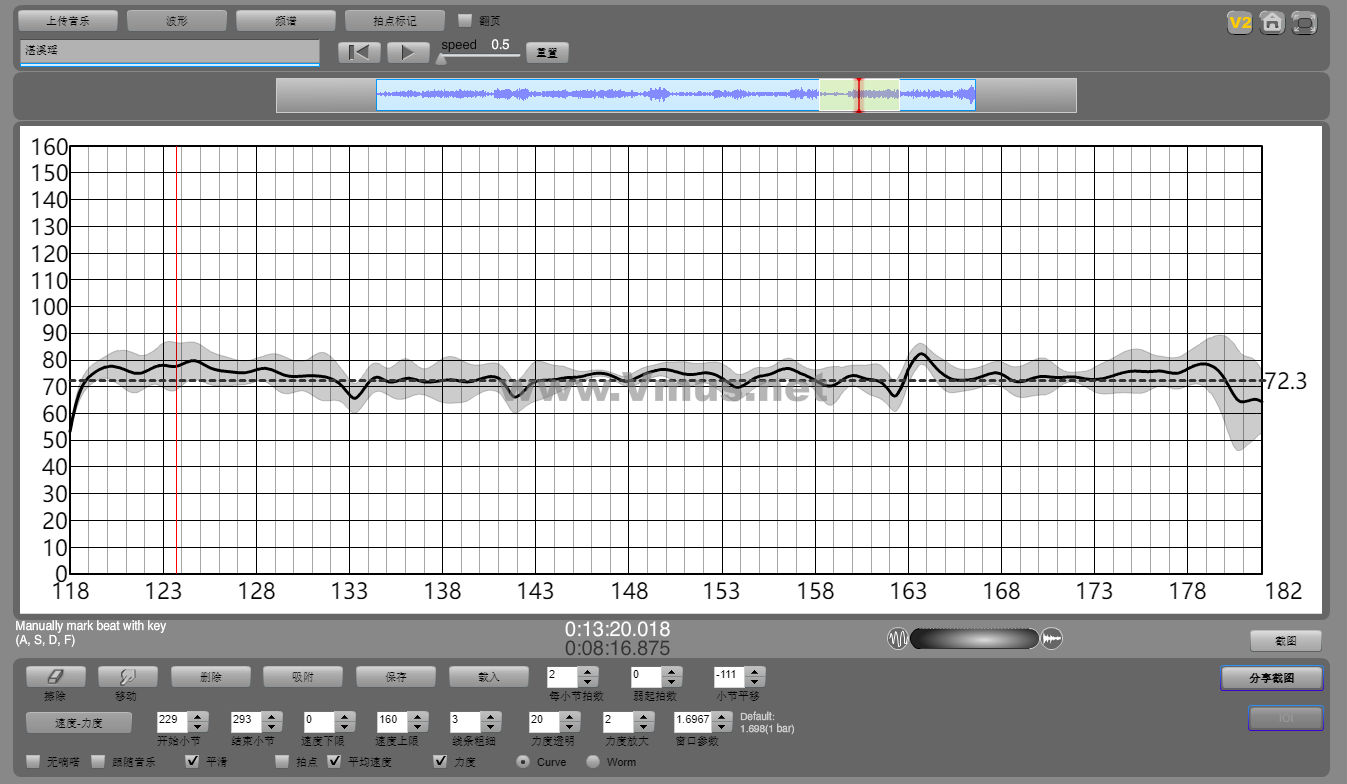Disable the 平均速度 average tempo checkbox
Viewport: 1347px width, 784px height.
click(x=335, y=762)
